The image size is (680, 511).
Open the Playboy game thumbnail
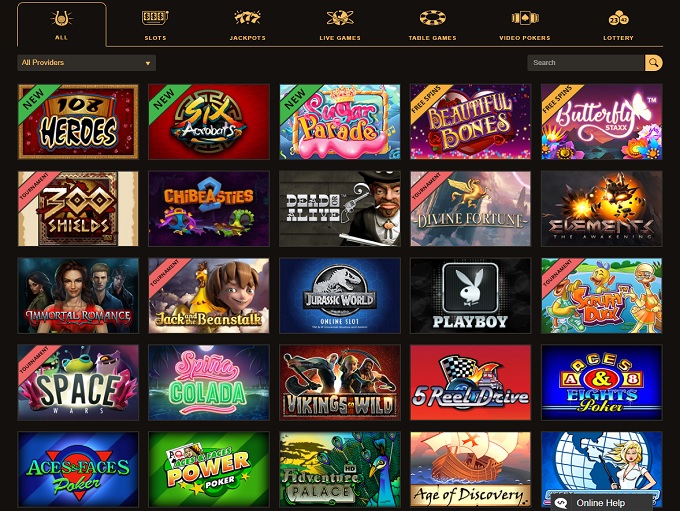[x=471, y=295]
